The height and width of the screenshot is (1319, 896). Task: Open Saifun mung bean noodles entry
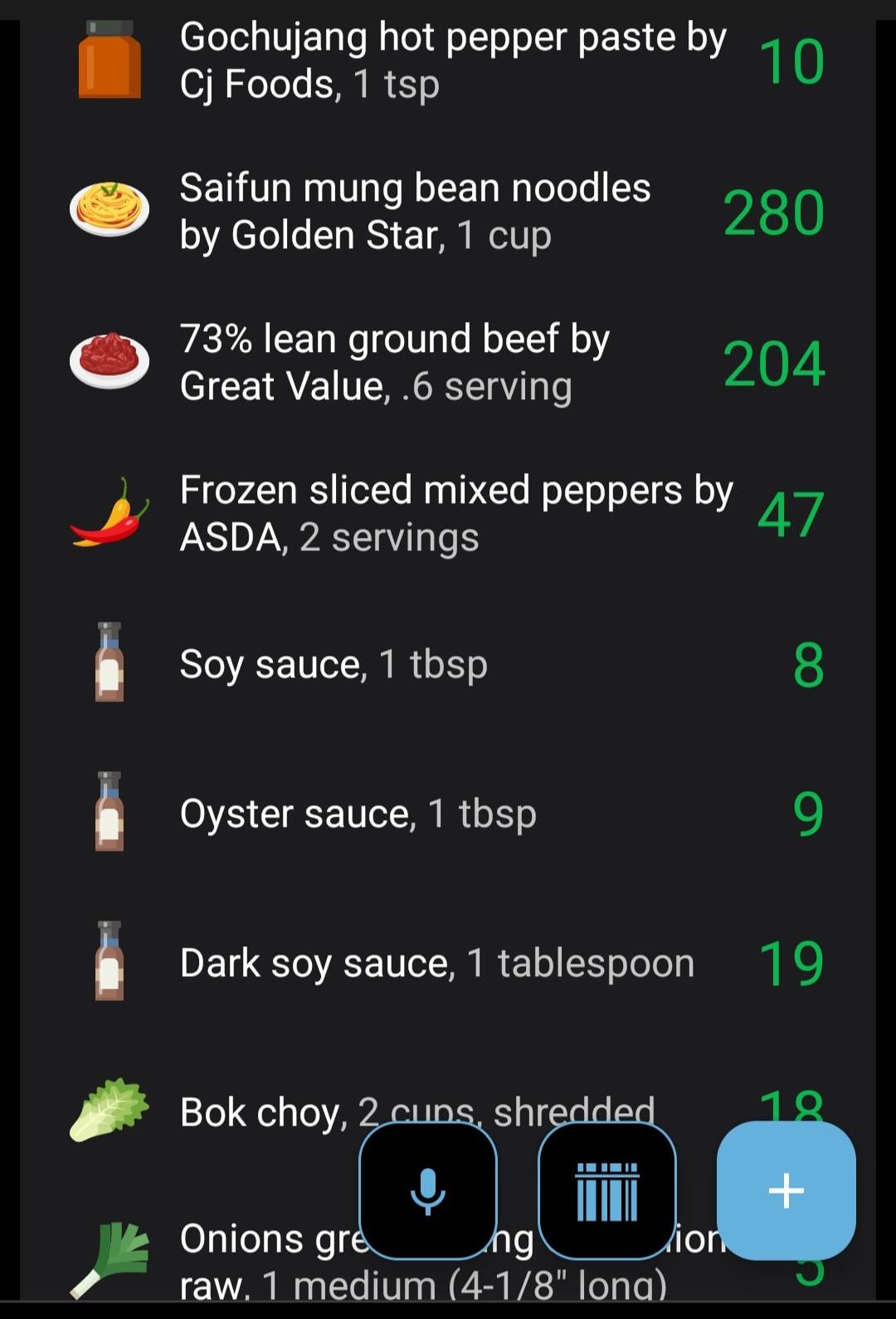(448, 212)
